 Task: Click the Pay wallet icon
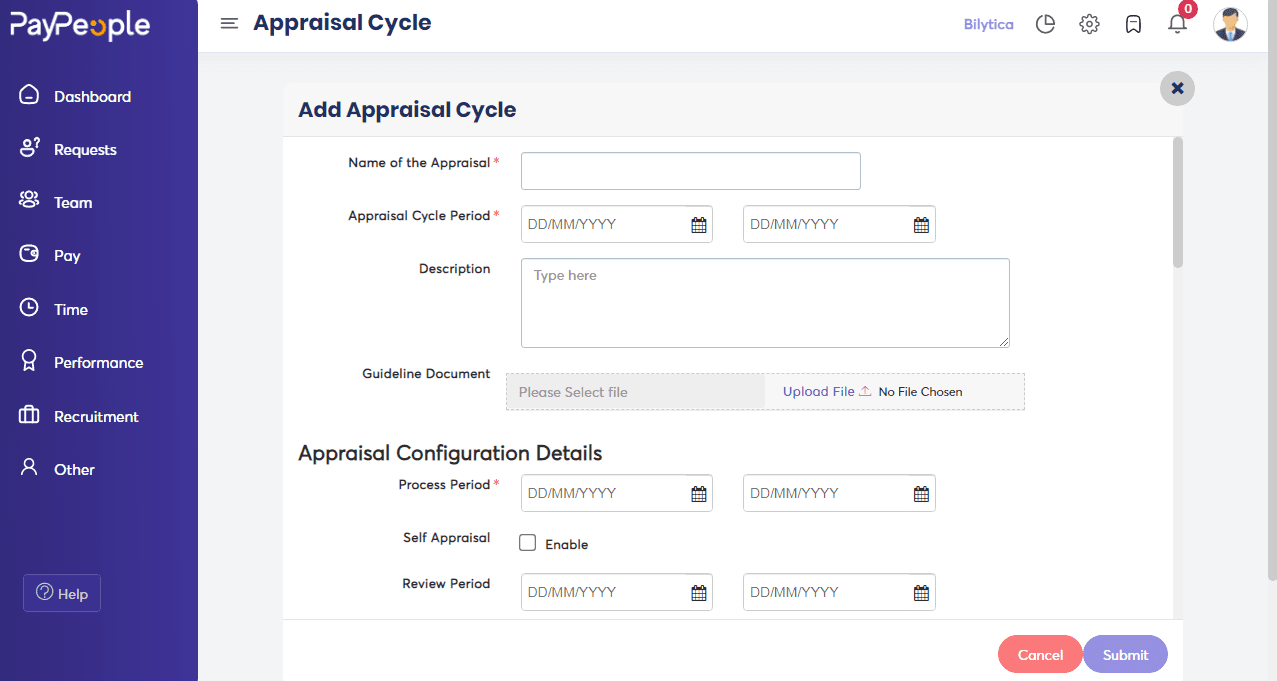point(29,254)
